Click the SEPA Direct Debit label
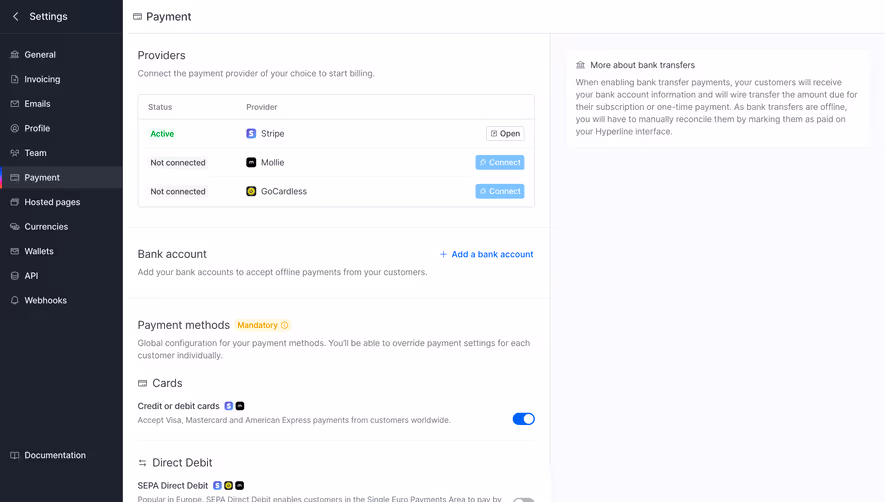885x502 pixels. pyautogui.click(x=173, y=486)
